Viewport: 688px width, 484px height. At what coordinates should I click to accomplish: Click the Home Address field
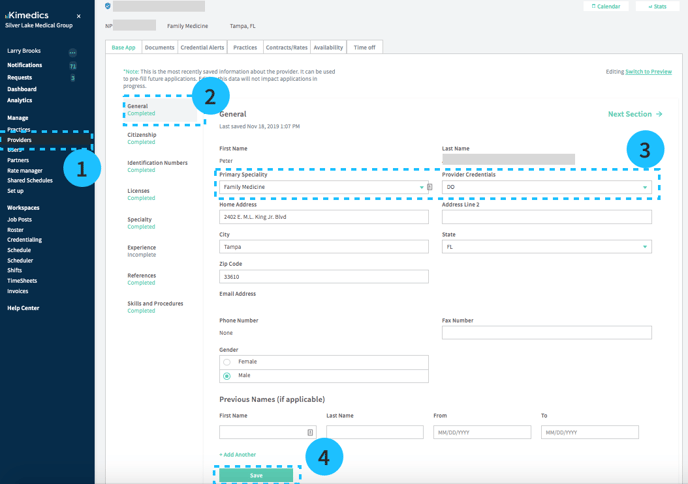click(x=324, y=217)
